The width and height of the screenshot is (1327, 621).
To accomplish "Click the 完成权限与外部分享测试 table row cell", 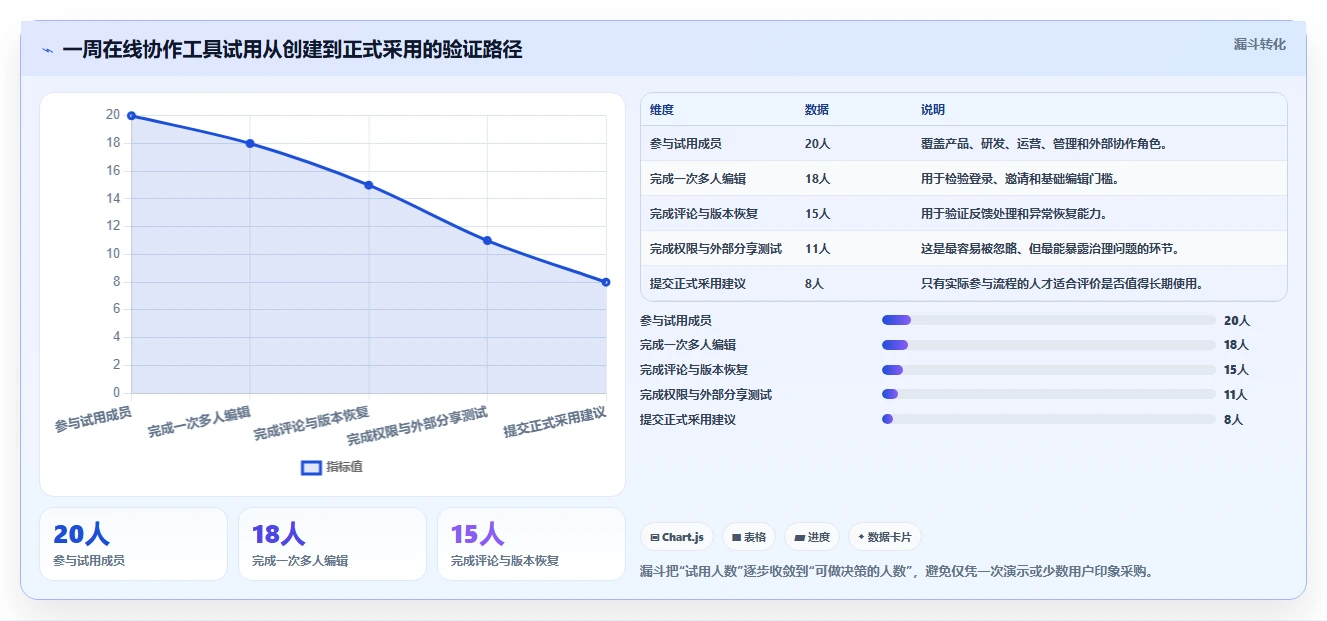I will pos(716,249).
